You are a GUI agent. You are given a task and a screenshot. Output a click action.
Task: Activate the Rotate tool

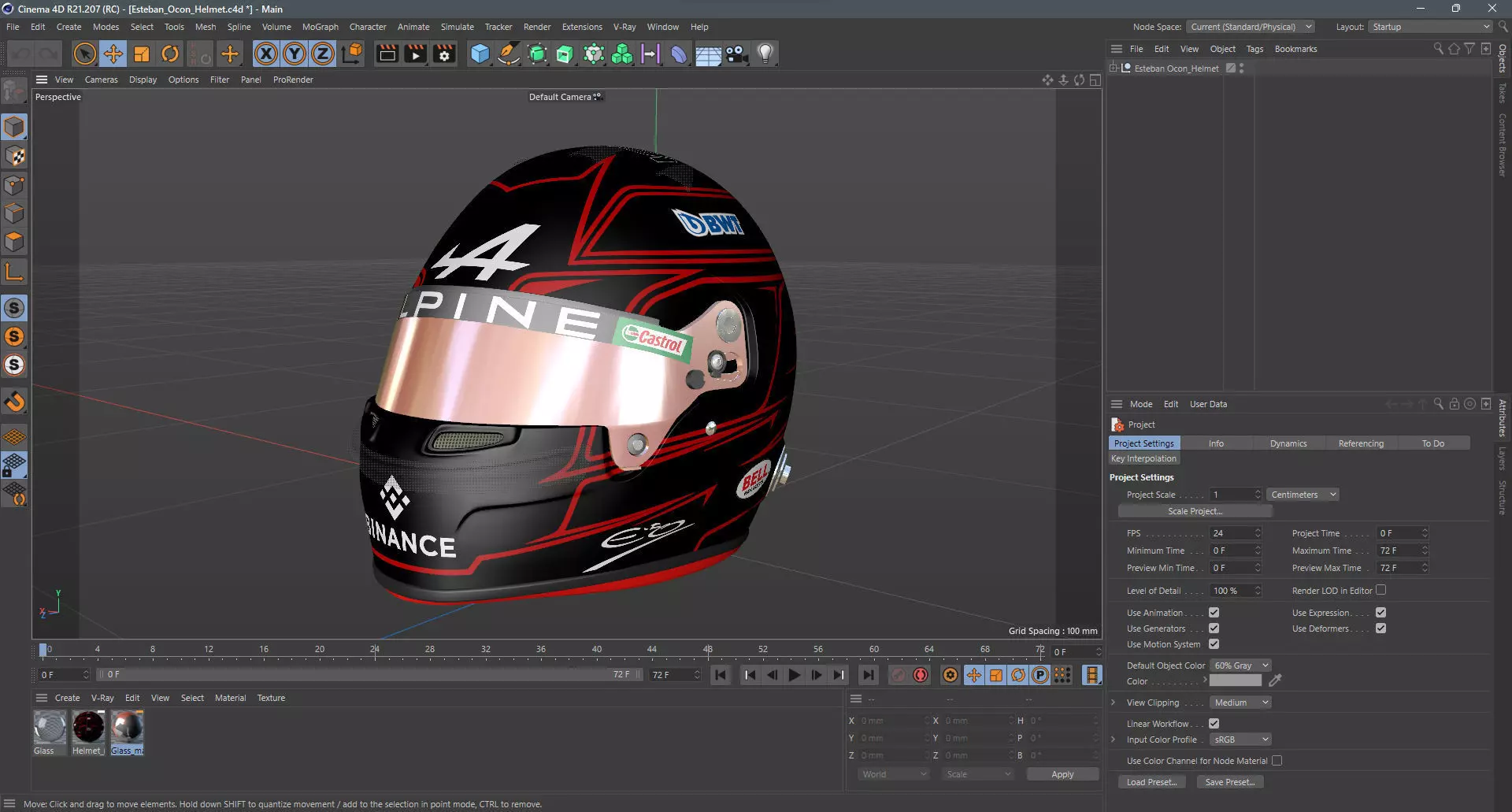click(170, 54)
